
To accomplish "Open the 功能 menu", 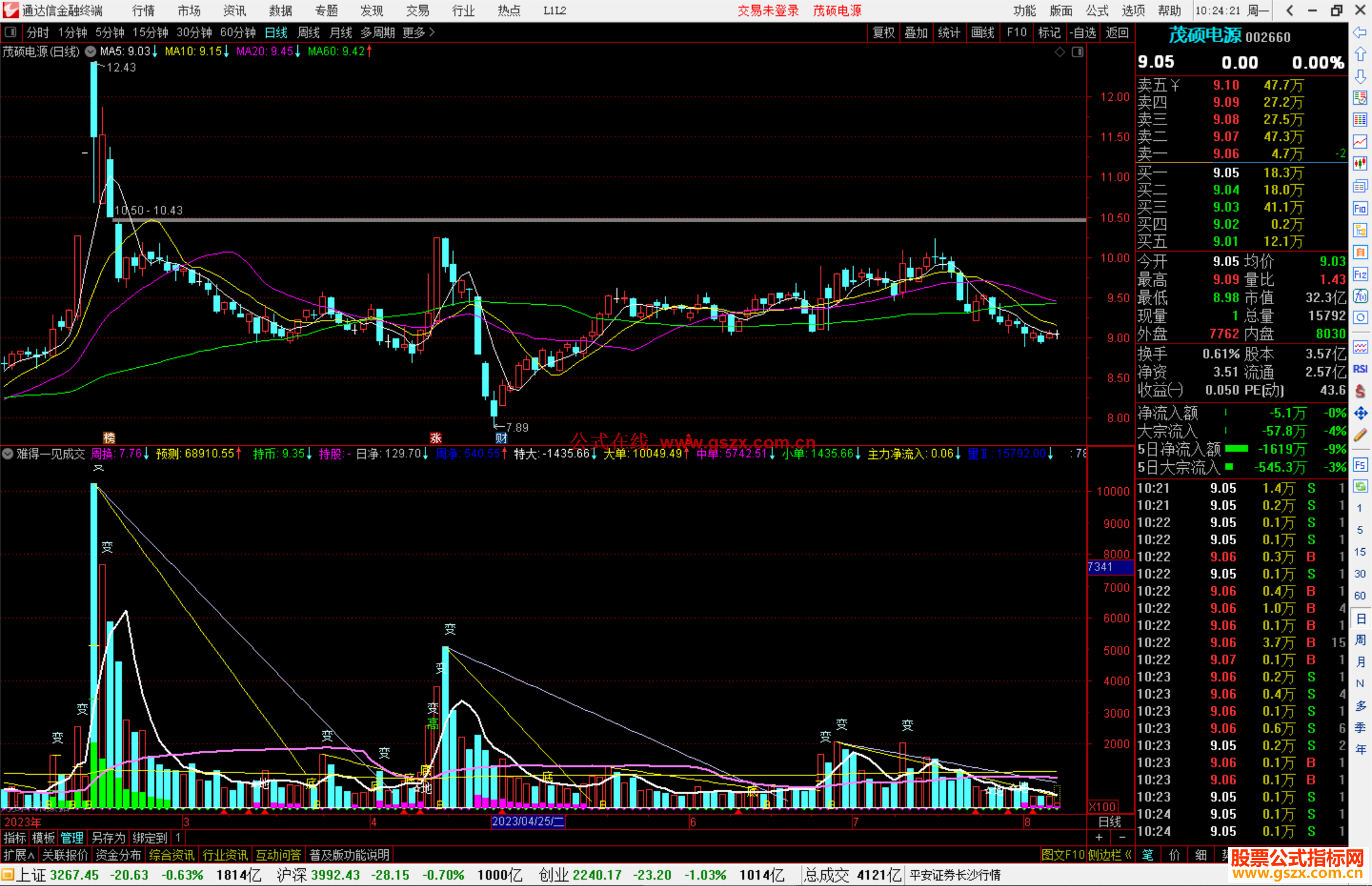I will pos(1024,11).
